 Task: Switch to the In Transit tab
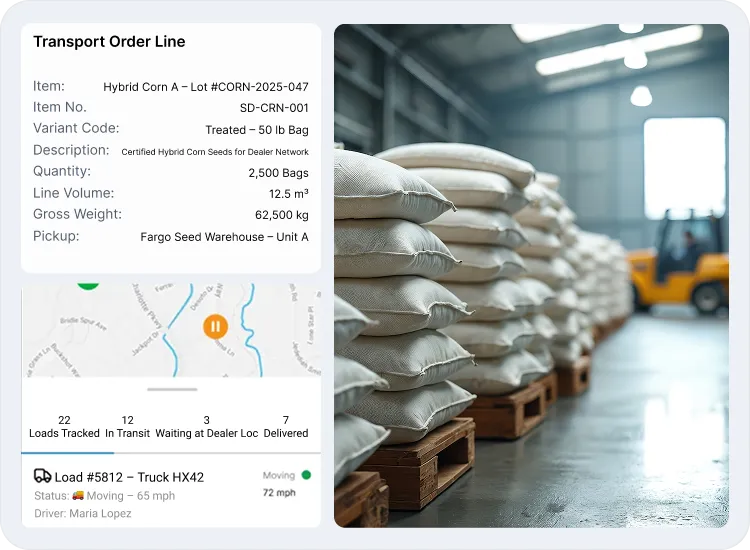(127, 427)
